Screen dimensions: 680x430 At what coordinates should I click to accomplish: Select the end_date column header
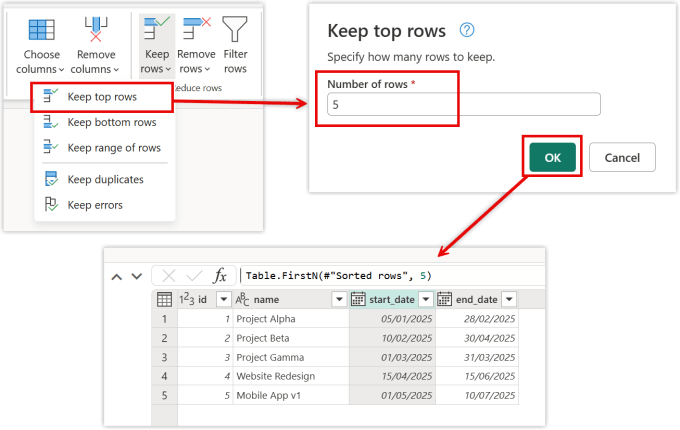[477, 300]
